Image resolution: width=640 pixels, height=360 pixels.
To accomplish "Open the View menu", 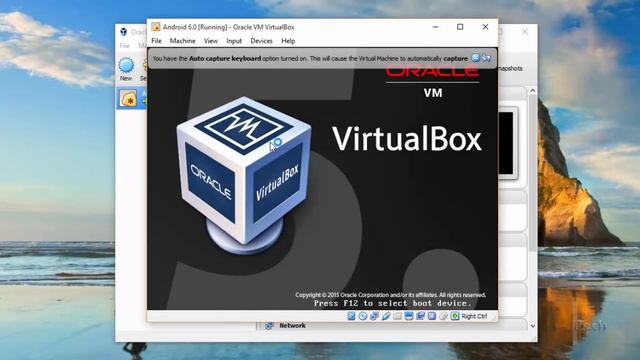I will click(x=211, y=41).
